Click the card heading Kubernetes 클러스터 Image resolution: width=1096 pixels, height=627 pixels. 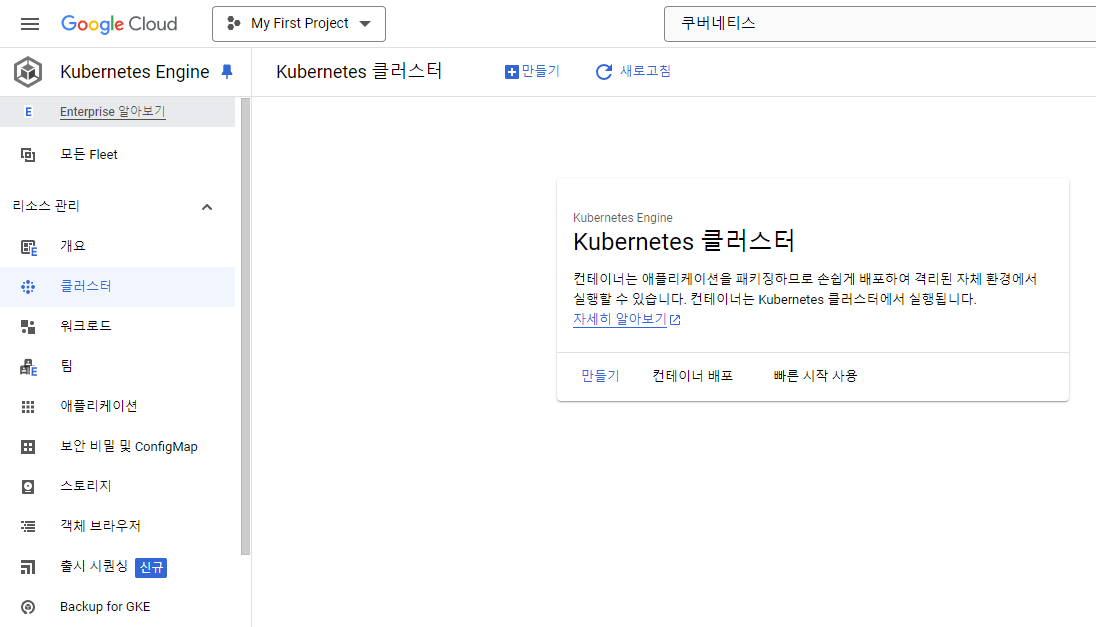point(684,241)
